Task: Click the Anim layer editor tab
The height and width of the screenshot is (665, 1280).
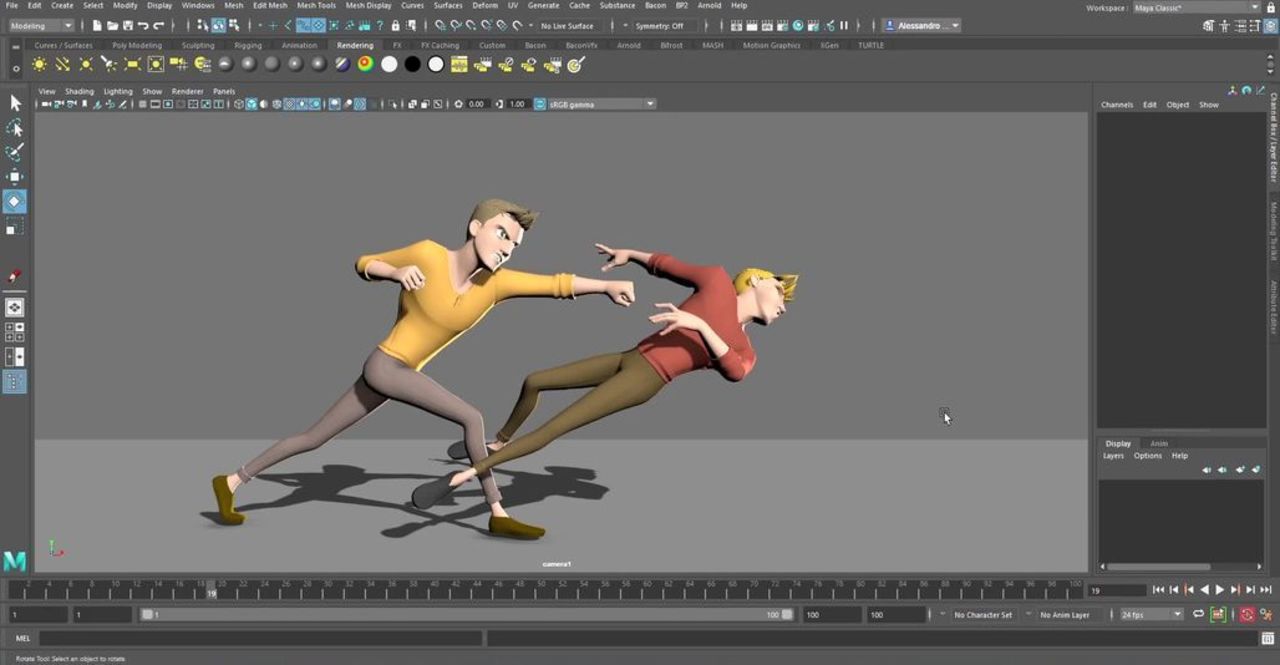Action: click(1158, 443)
